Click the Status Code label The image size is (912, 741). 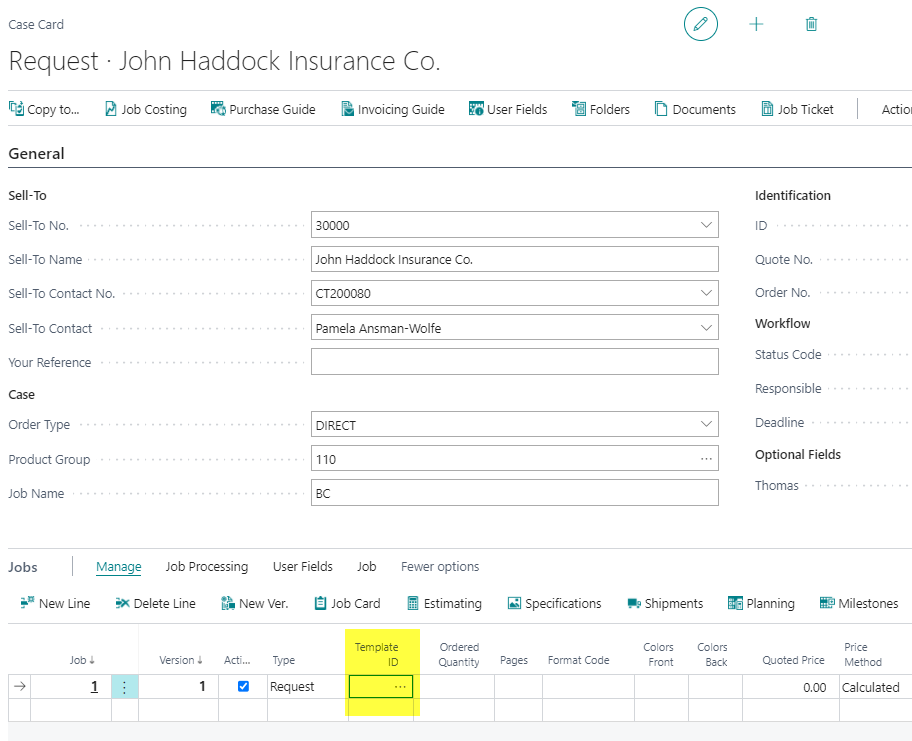(x=788, y=354)
